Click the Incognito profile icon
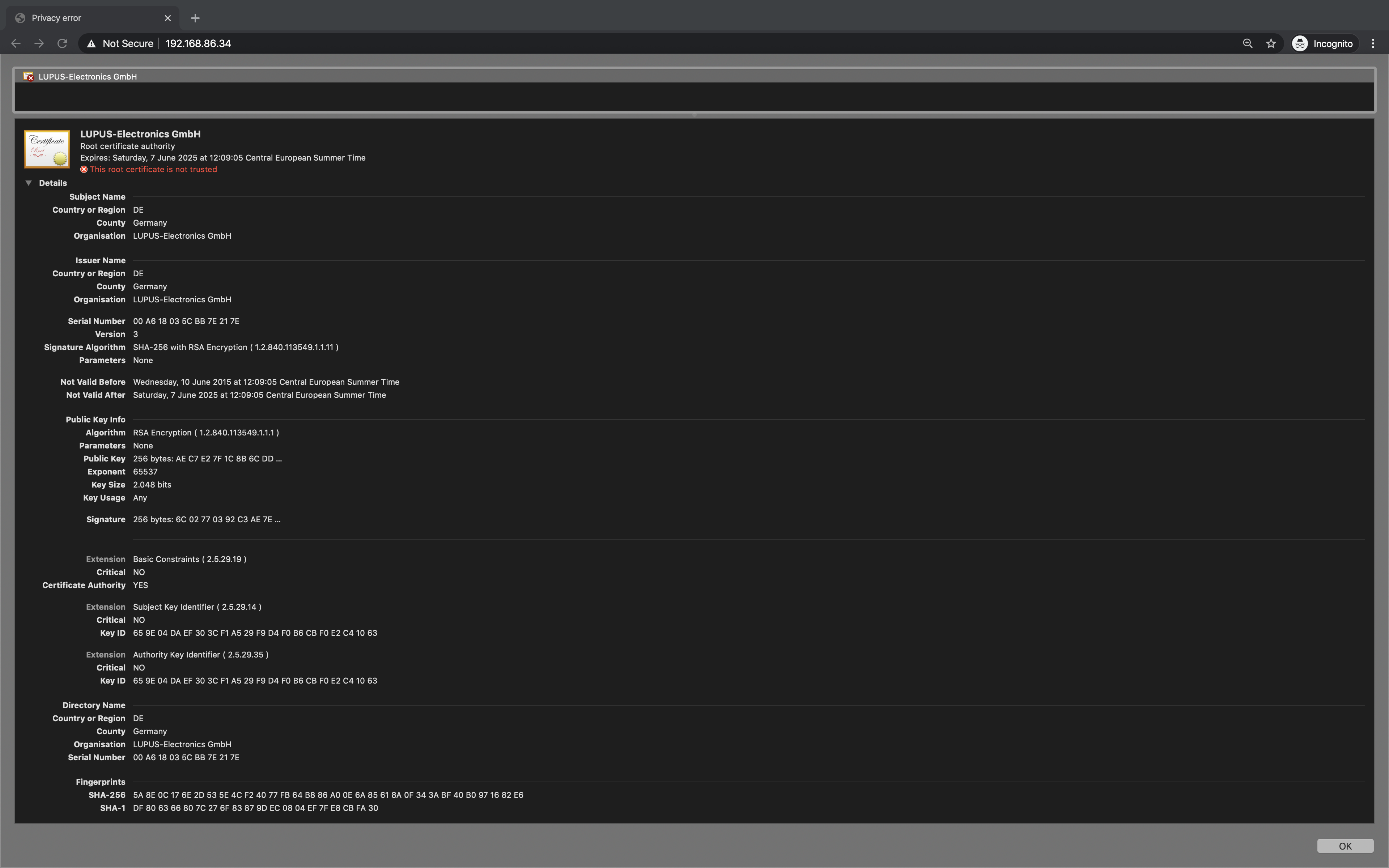Image resolution: width=1389 pixels, height=868 pixels. (1300, 44)
